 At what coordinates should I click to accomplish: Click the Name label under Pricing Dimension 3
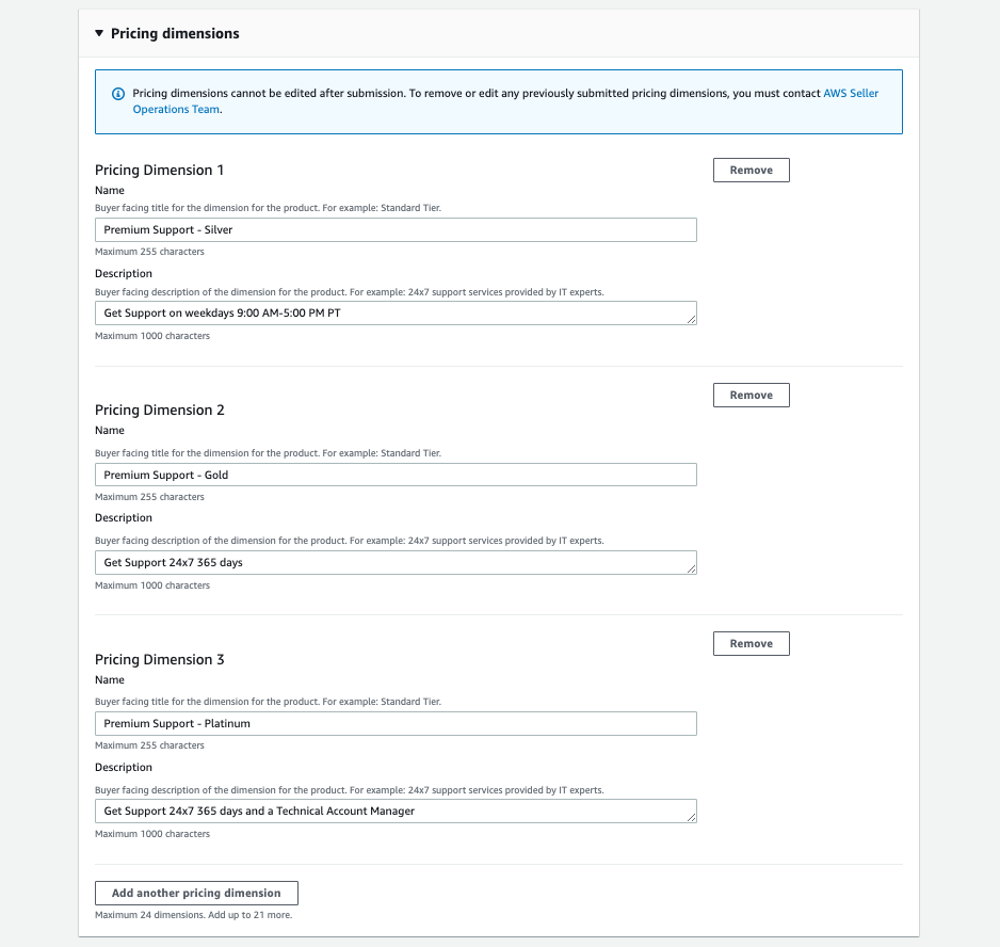pyautogui.click(x=110, y=680)
